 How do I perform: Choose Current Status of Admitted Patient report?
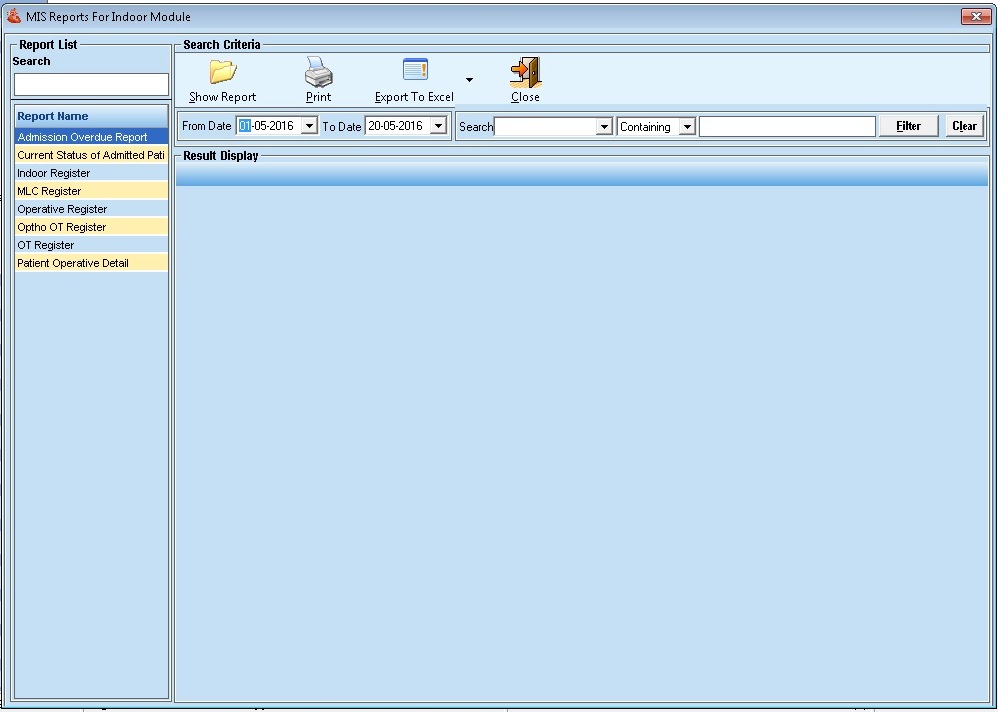pos(90,155)
